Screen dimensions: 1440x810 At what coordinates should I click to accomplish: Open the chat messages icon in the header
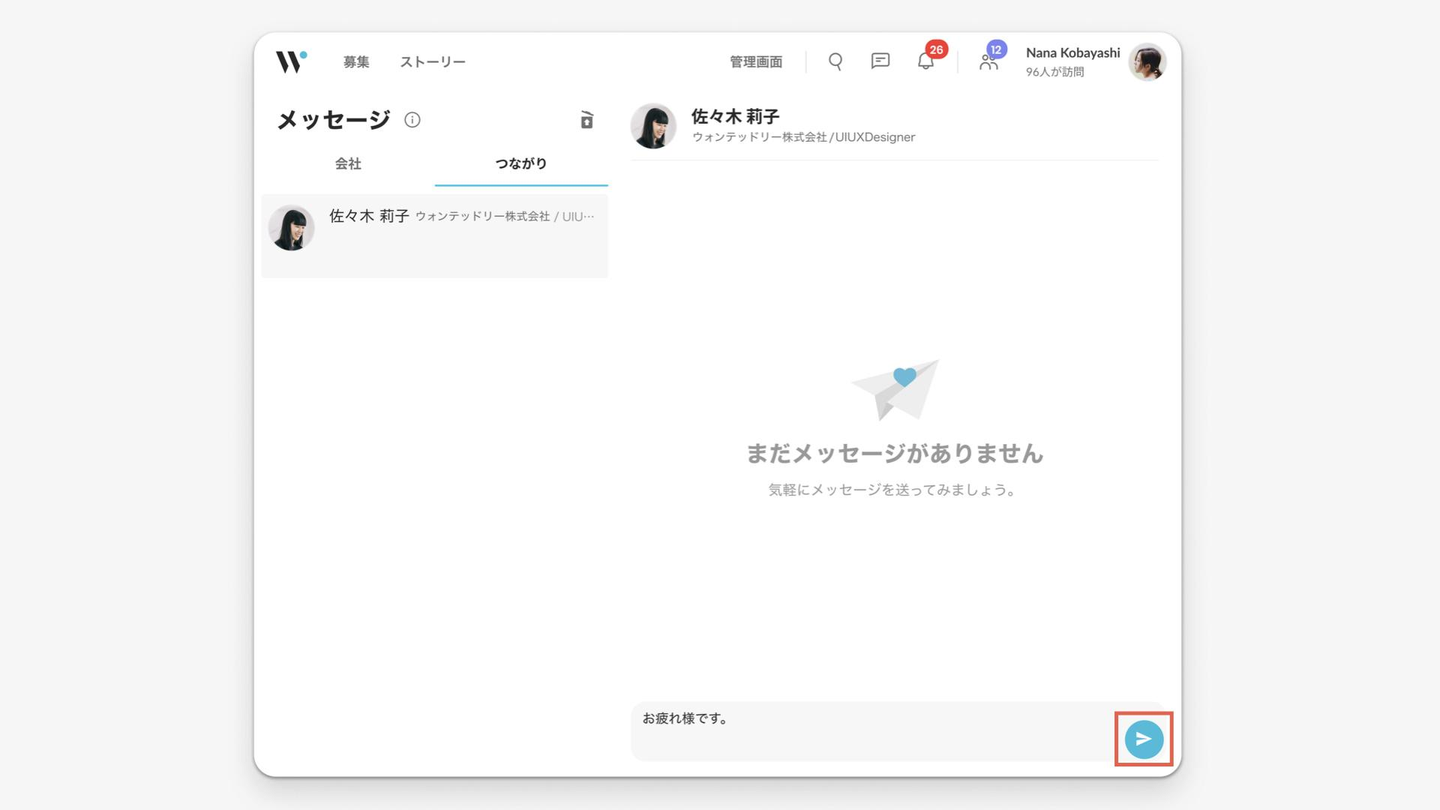pyautogui.click(x=880, y=61)
